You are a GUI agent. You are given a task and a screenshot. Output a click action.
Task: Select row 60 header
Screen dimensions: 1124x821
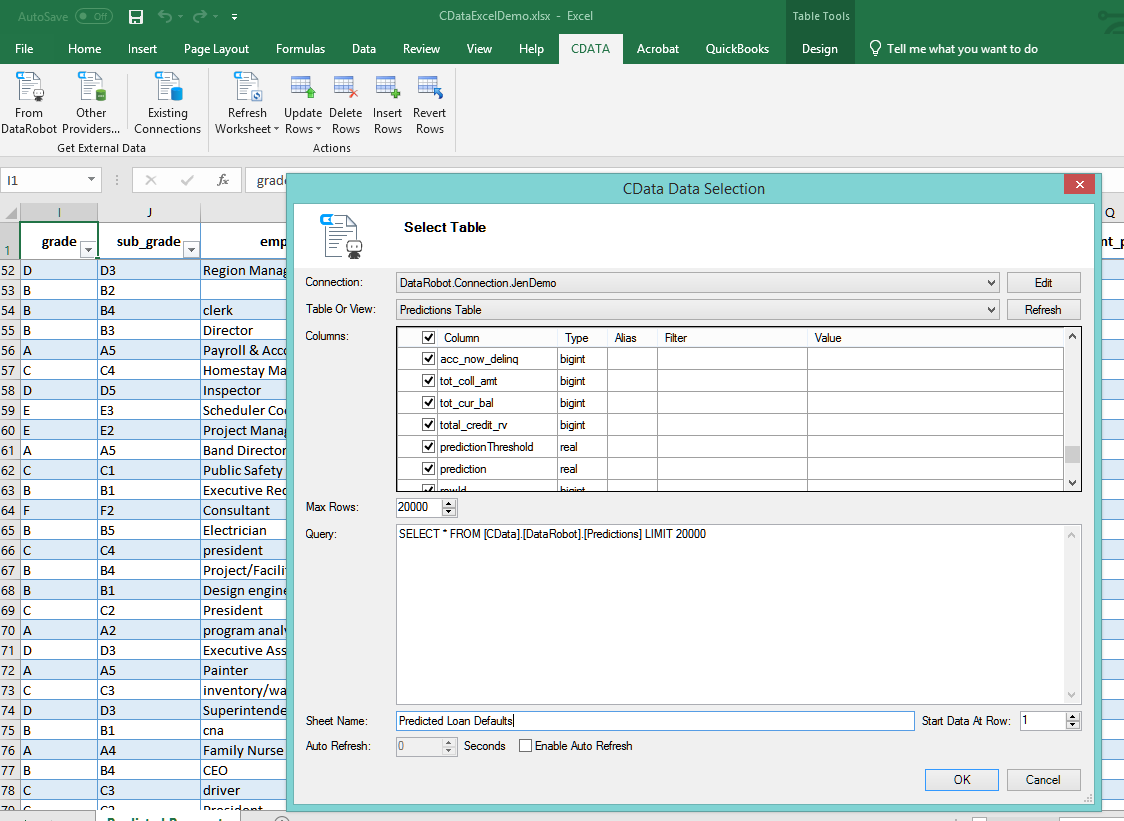click(9, 430)
